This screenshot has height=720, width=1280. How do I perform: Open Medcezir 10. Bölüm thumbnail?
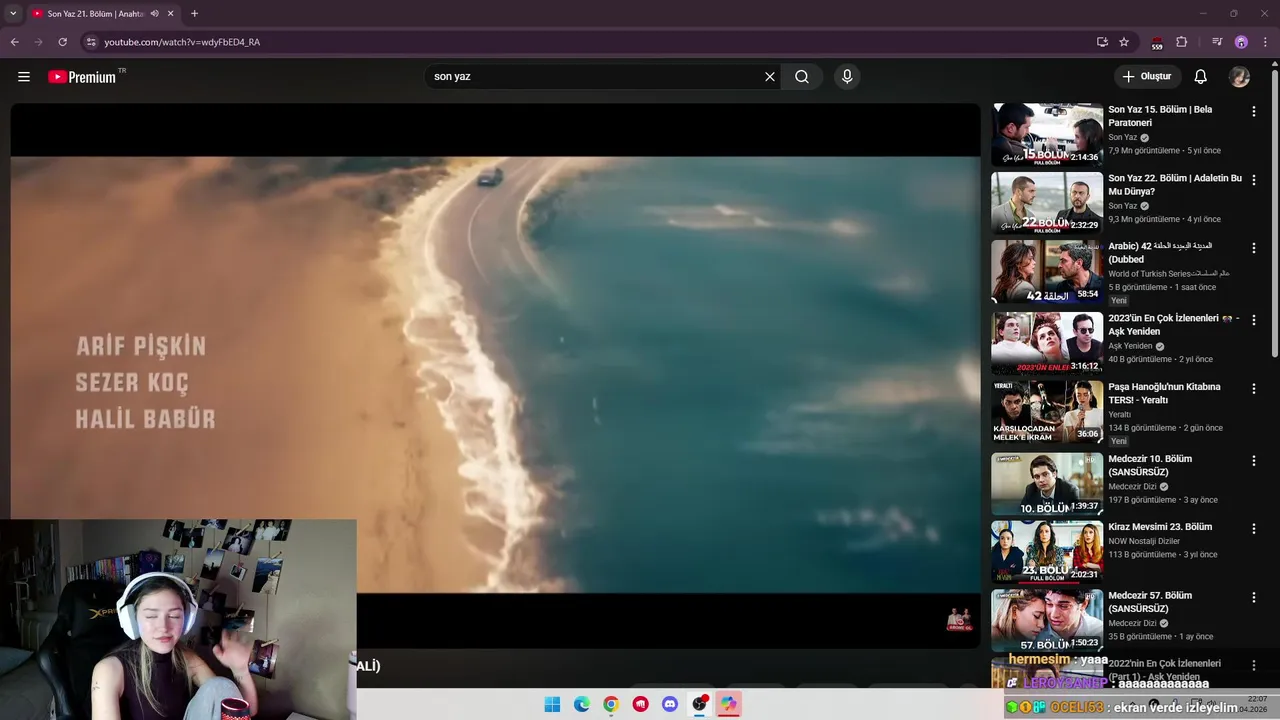click(x=1047, y=484)
